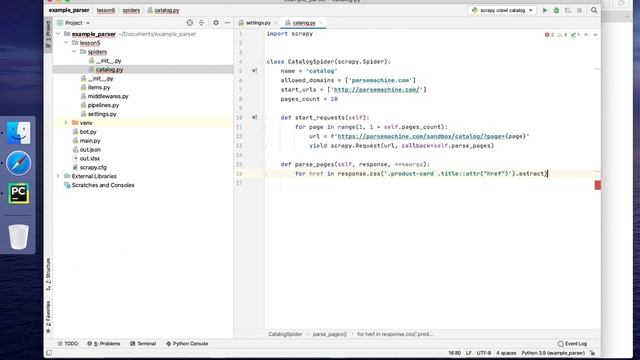Open the Terminal tool window
Screen dimensions: 640x360
click(x=143, y=344)
